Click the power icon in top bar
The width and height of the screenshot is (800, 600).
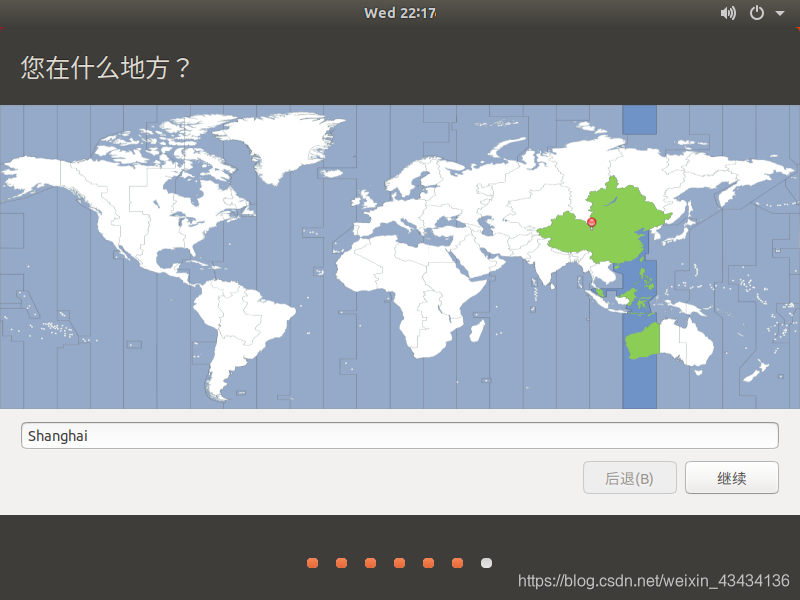pyautogui.click(x=757, y=13)
